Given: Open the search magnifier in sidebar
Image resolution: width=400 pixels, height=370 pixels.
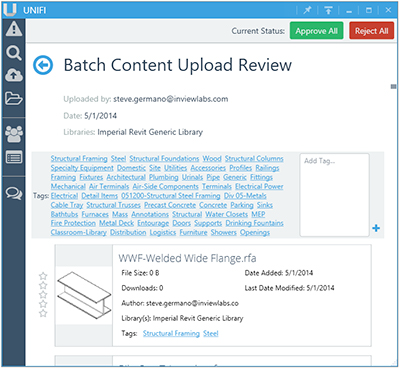Looking at the screenshot, I should (x=14, y=53).
